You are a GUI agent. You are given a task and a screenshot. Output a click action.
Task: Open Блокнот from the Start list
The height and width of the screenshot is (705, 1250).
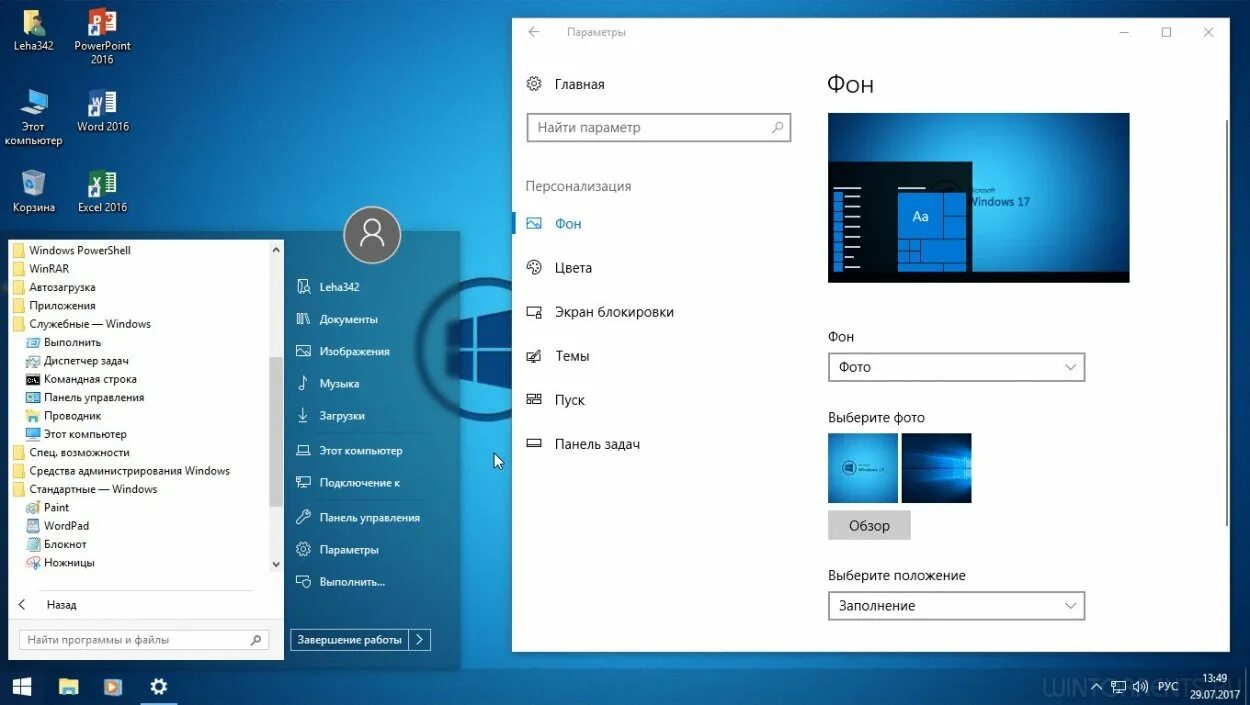65,544
